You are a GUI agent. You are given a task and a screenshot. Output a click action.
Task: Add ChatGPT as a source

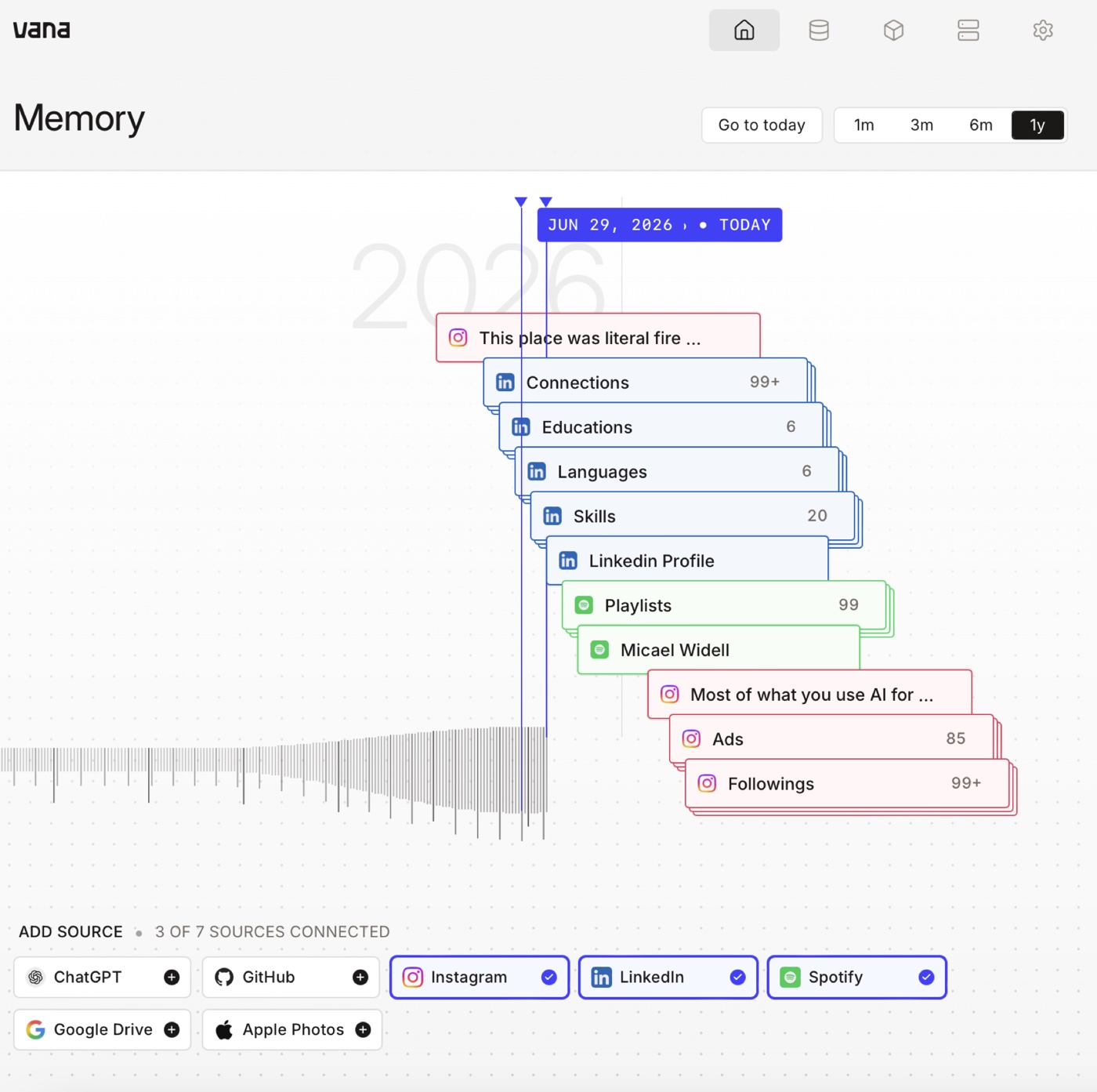pos(102,977)
